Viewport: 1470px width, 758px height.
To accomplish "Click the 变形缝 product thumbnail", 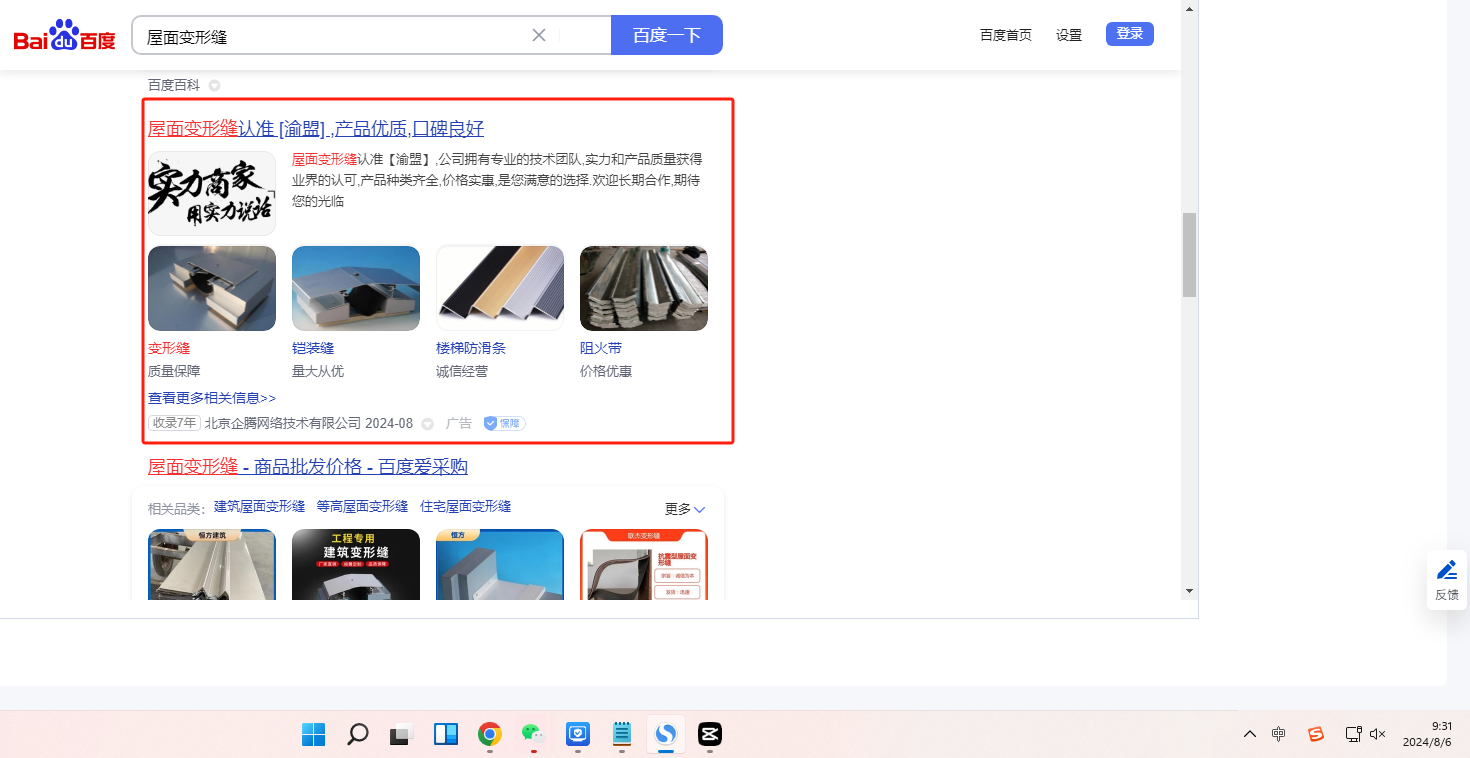I will click(212, 288).
